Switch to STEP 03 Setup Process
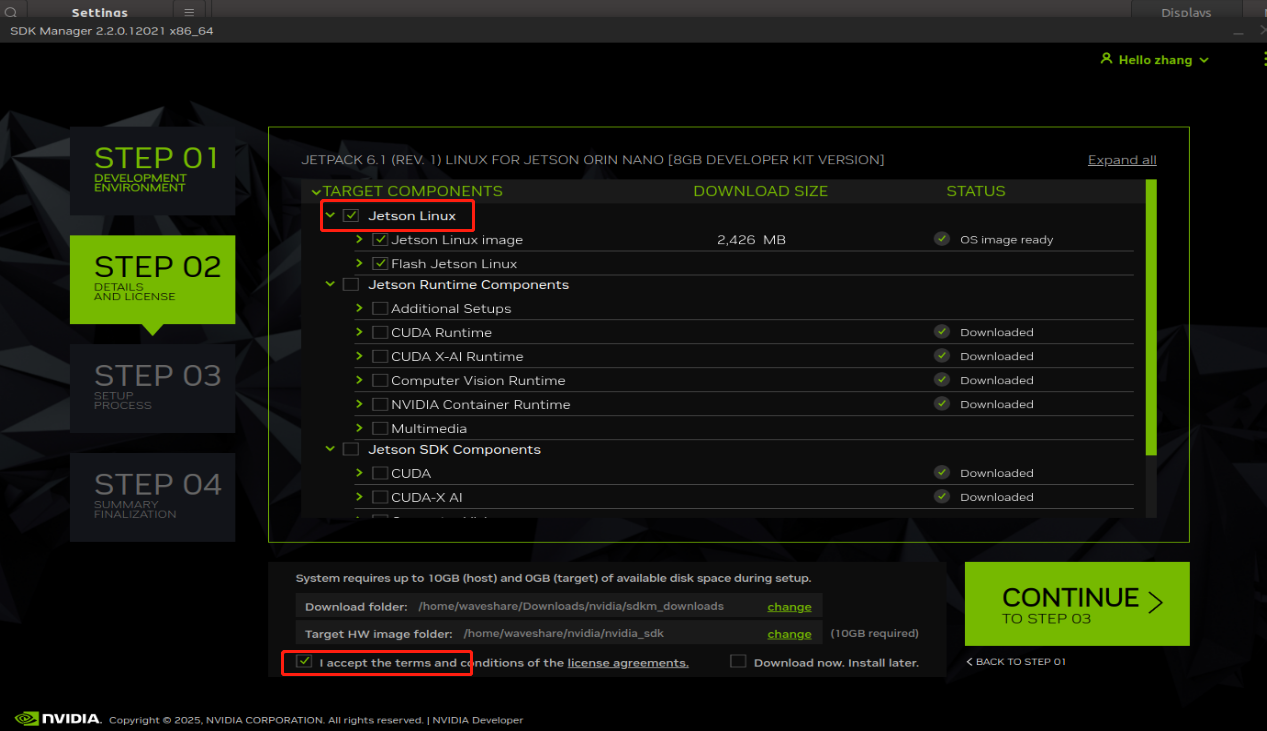Screen dimensions: 1267x731 [x=152, y=389]
